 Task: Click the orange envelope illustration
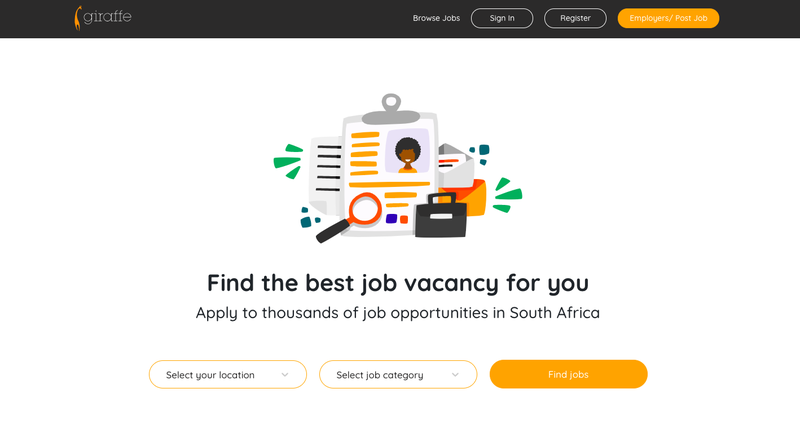coord(474,195)
